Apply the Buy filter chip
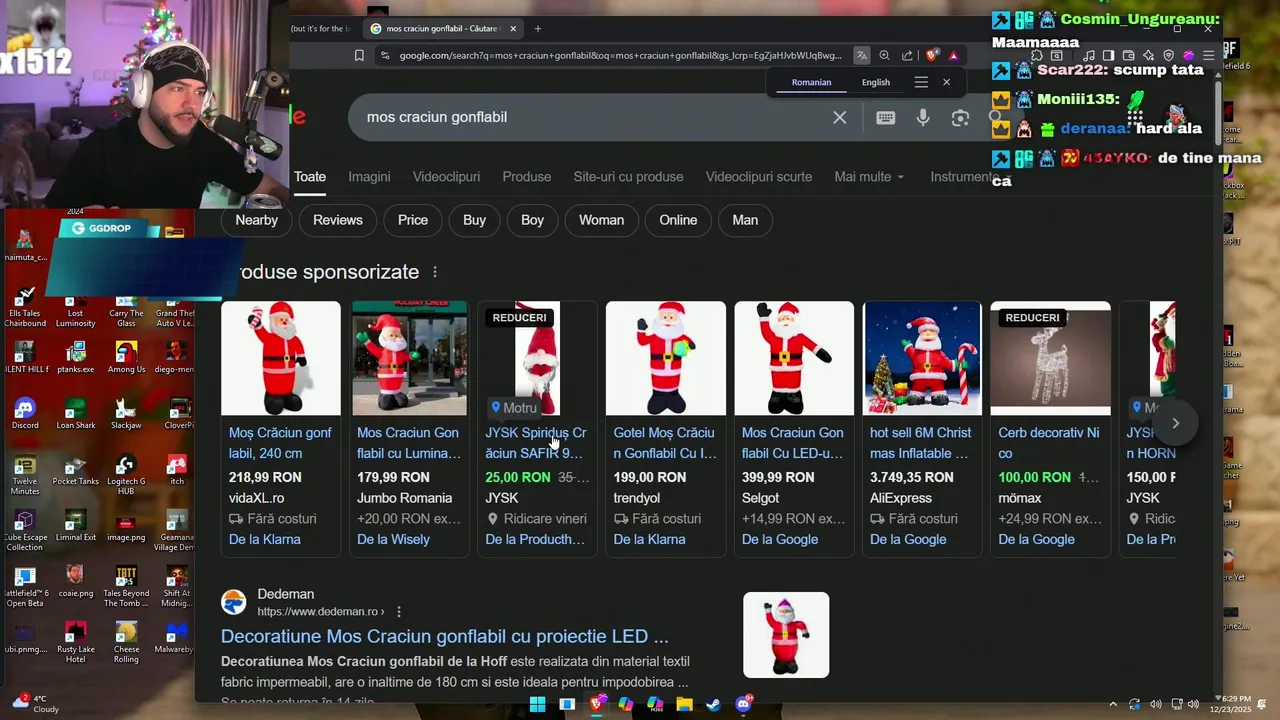Image resolution: width=1280 pixels, height=720 pixels. click(475, 220)
